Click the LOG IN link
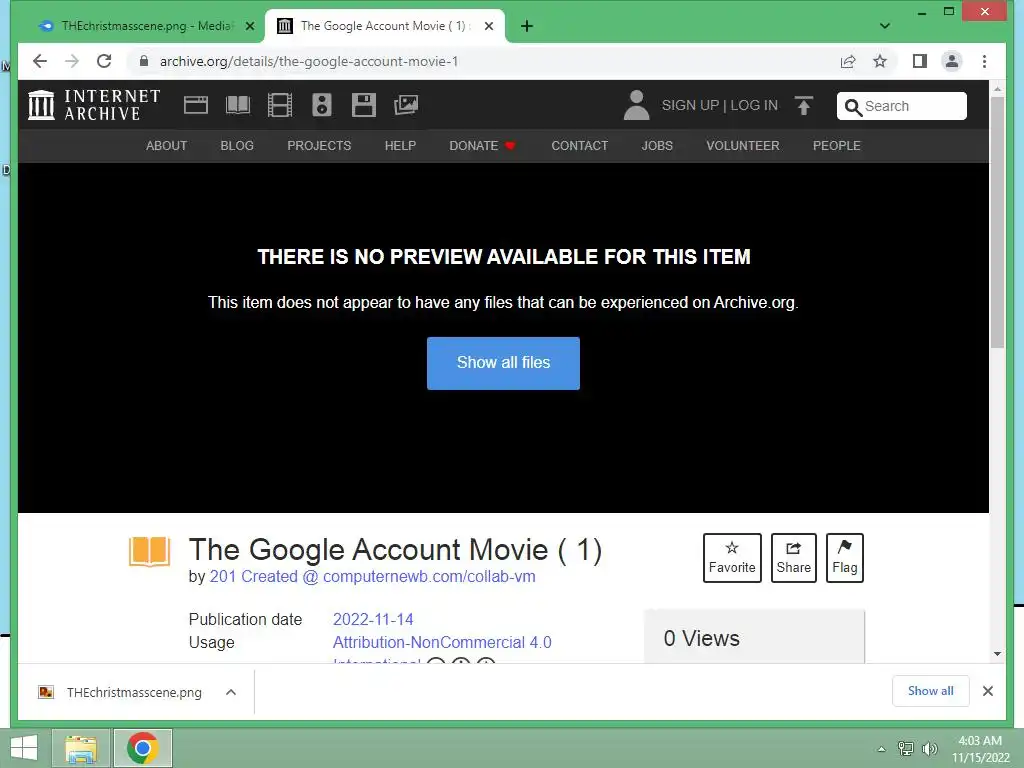The height and width of the screenshot is (768, 1024). pyautogui.click(x=754, y=105)
